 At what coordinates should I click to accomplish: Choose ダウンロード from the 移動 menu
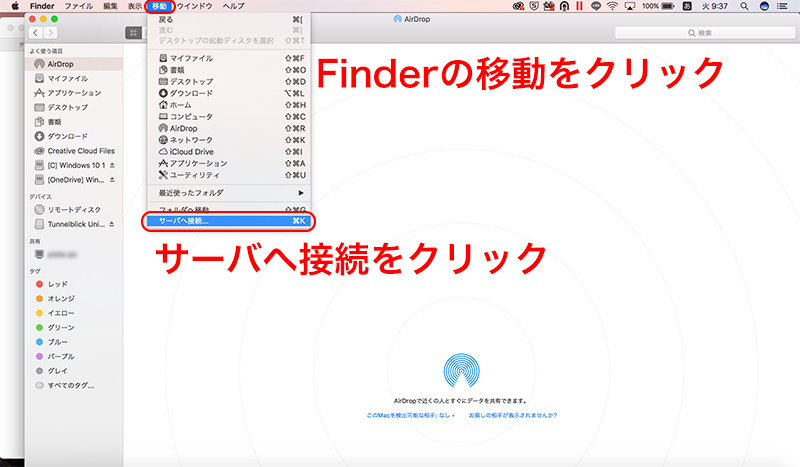point(229,93)
